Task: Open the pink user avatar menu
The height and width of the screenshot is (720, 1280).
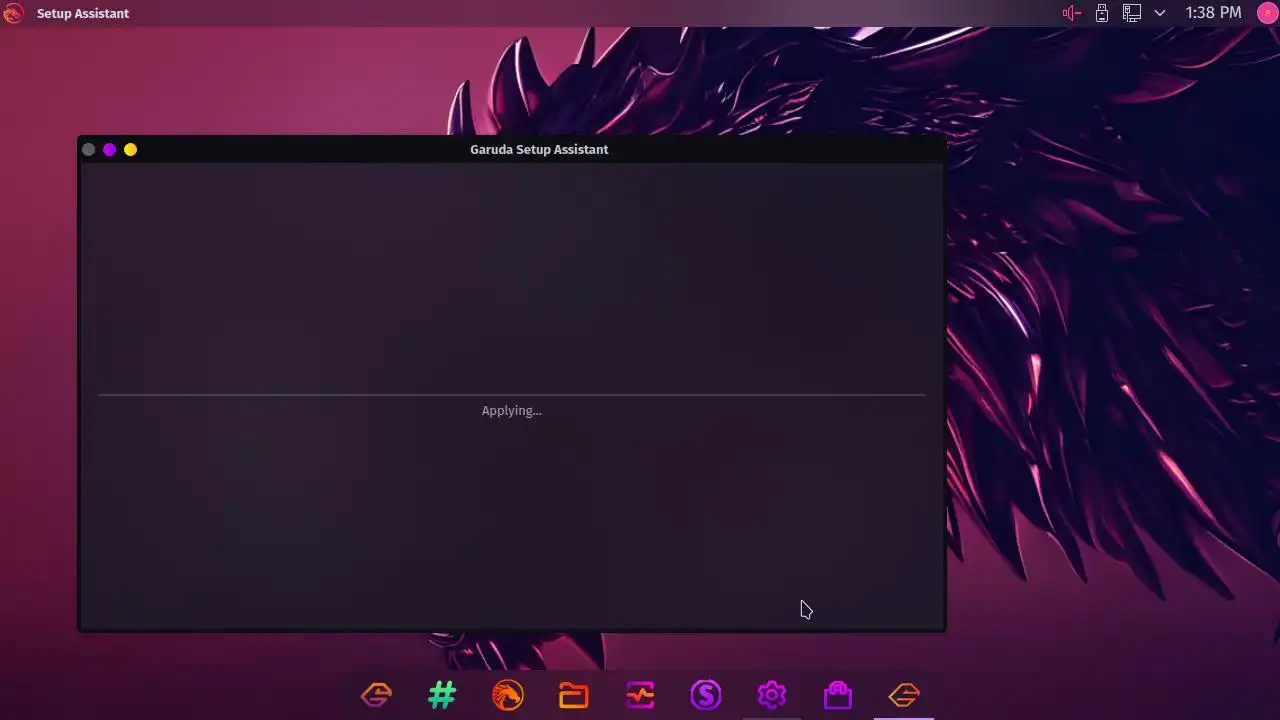Action: click(x=1267, y=13)
